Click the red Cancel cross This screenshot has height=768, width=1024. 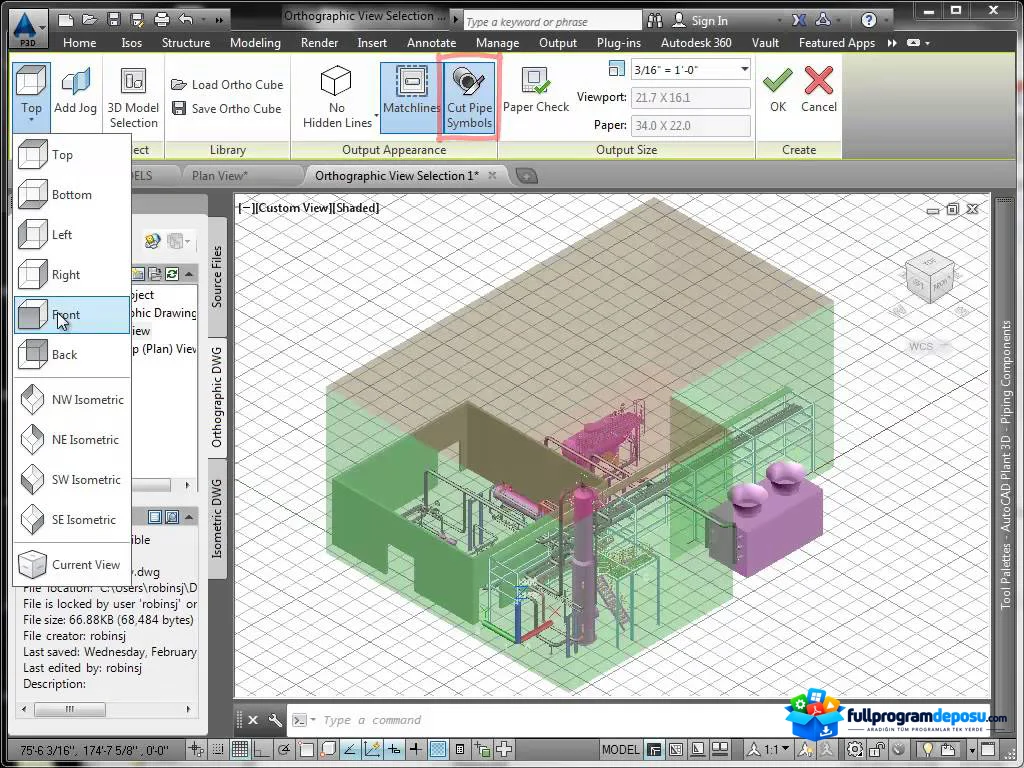pos(818,90)
